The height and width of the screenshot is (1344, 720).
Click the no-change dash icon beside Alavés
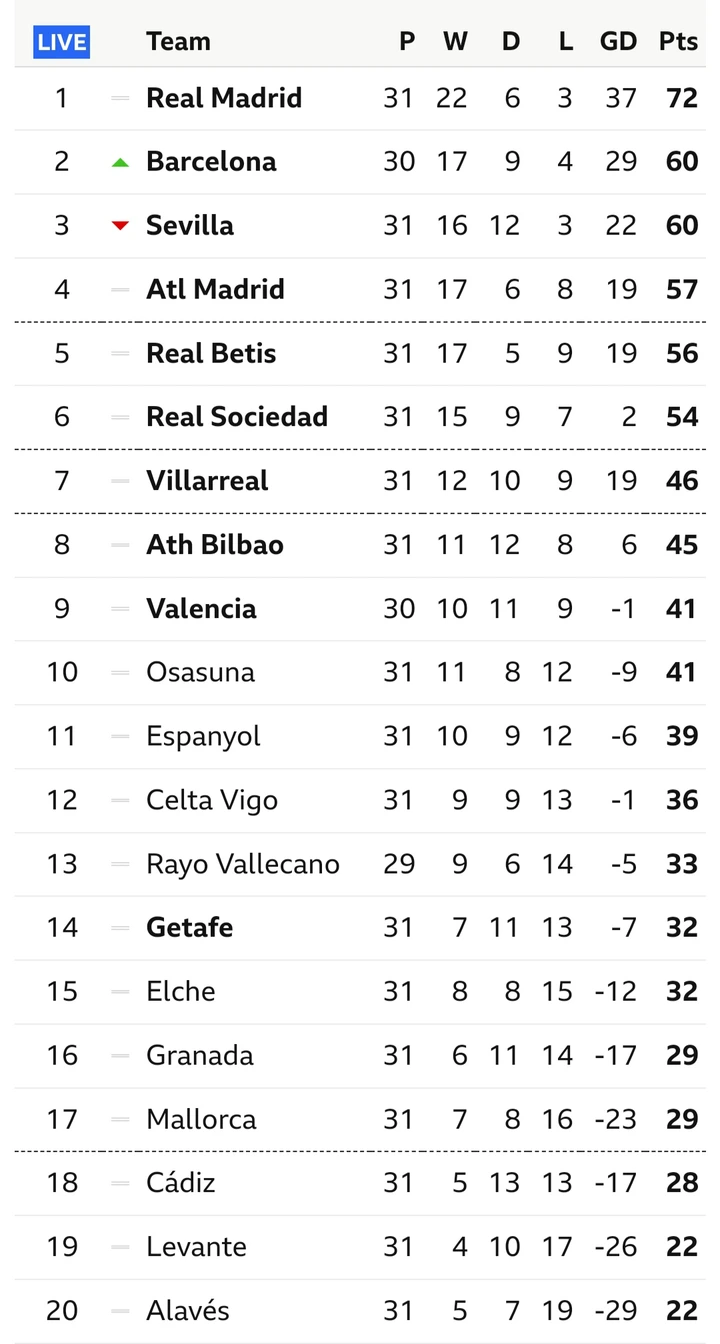(121, 1311)
